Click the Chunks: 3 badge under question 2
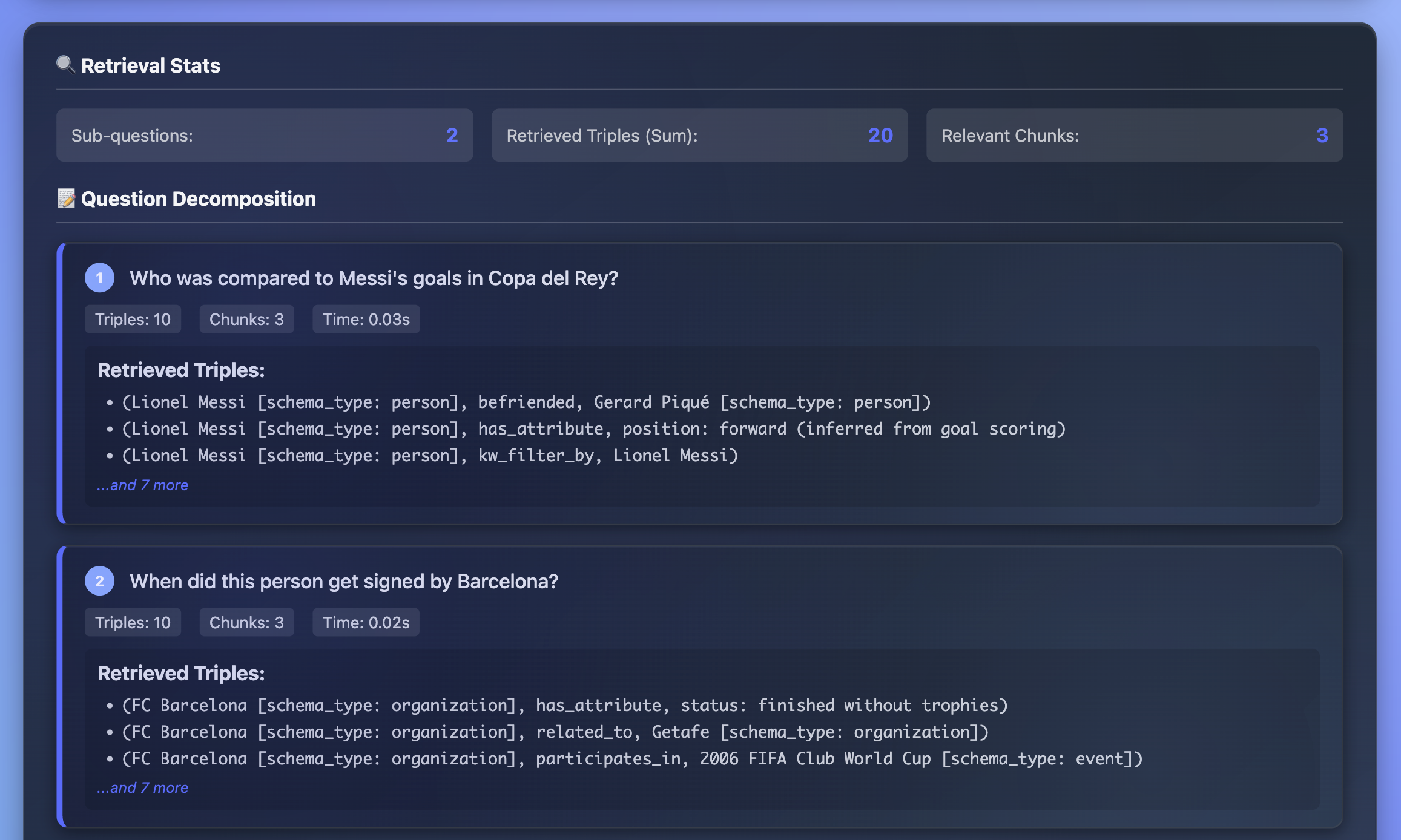The image size is (1401, 840). 246,622
